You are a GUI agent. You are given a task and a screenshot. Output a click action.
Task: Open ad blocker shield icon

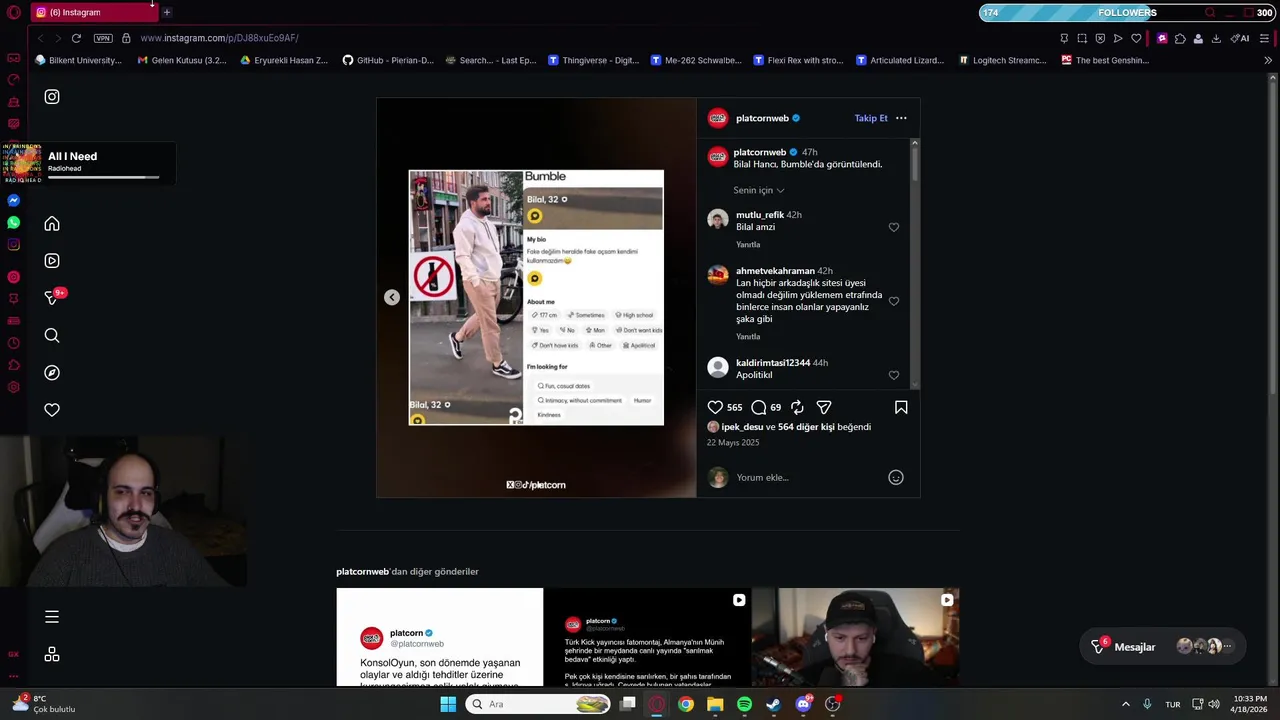(x=1100, y=38)
